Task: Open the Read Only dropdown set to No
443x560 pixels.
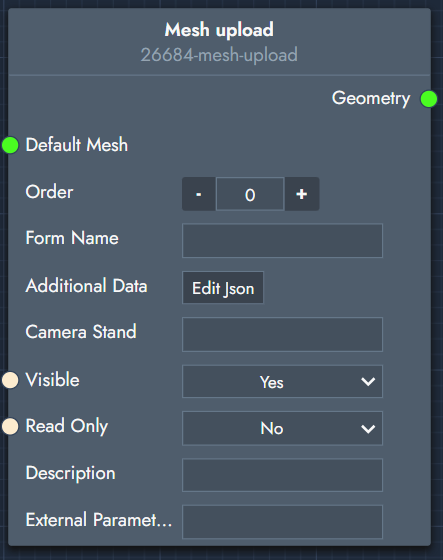Action: [282, 428]
